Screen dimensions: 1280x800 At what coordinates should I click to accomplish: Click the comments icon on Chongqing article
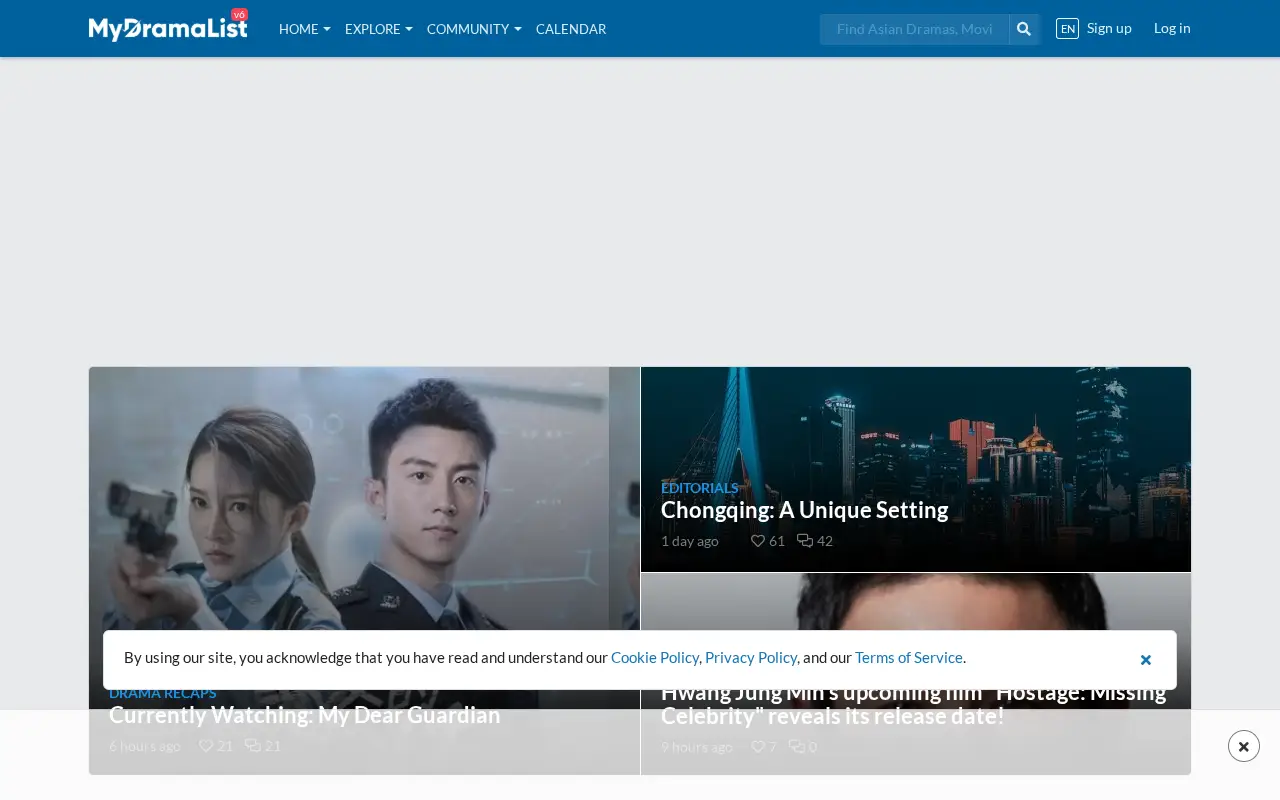[805, 541]
